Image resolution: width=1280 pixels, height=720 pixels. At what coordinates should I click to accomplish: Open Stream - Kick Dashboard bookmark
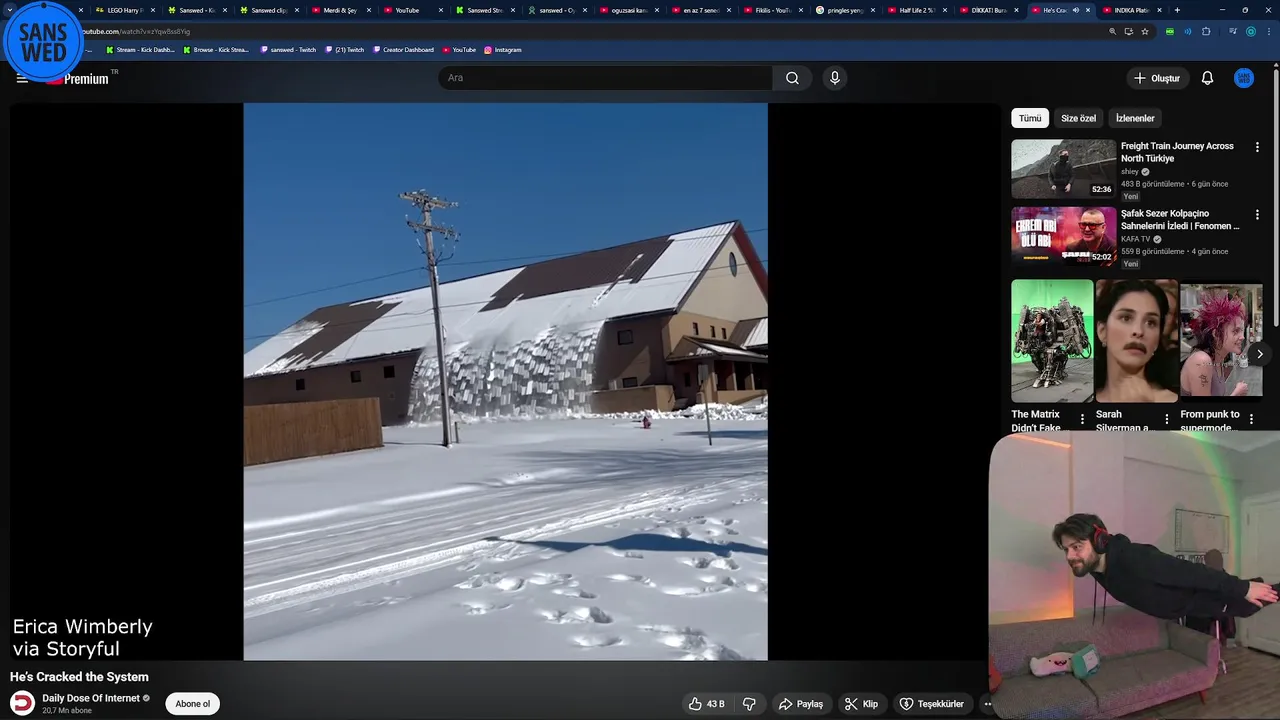(x=140, y=50)
